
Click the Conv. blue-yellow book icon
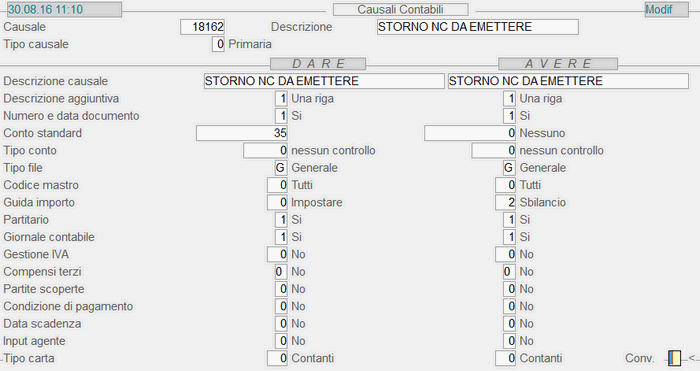[675, 358]
